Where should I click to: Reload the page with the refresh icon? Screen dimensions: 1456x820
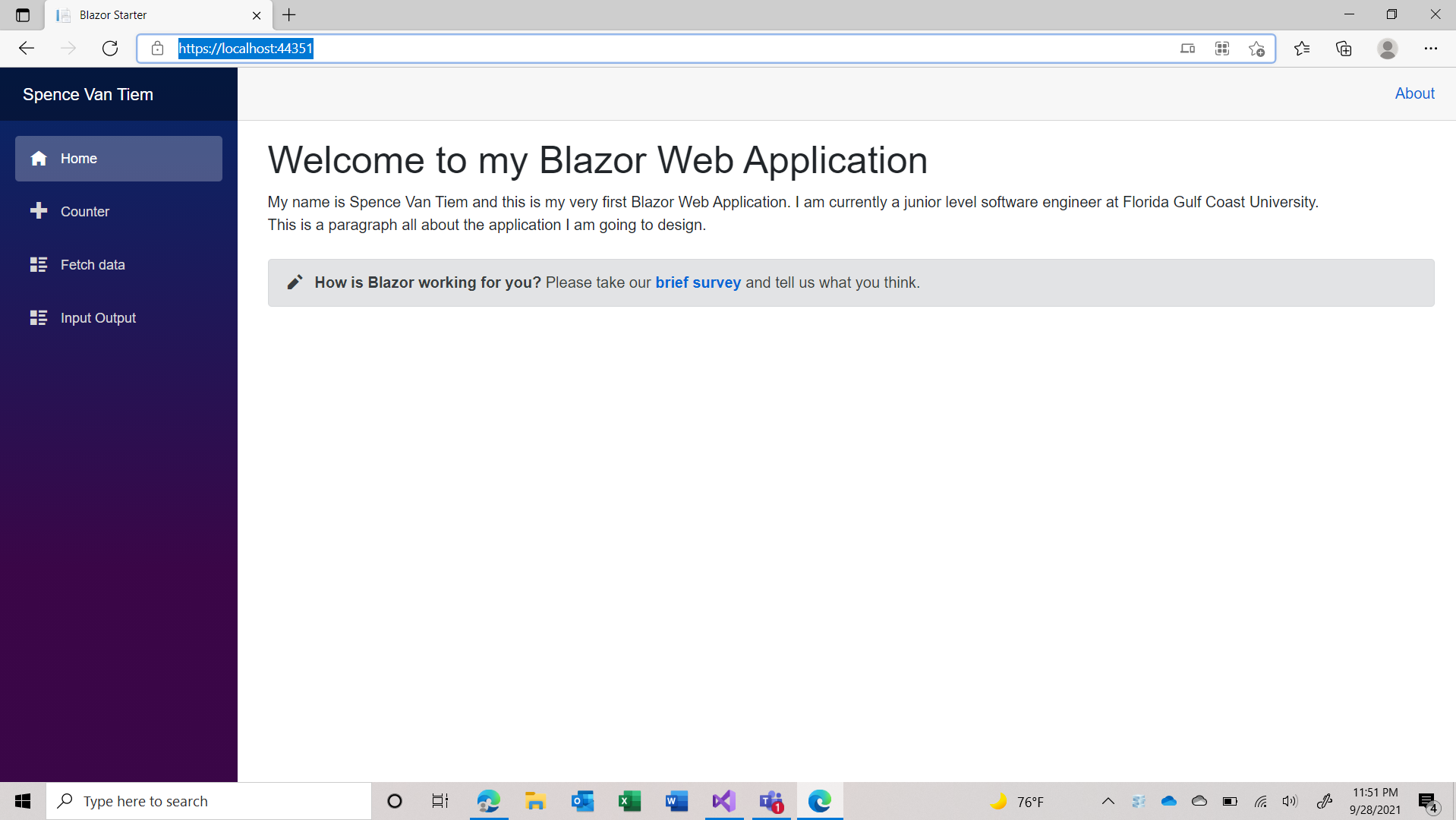[x=109, y=48]
